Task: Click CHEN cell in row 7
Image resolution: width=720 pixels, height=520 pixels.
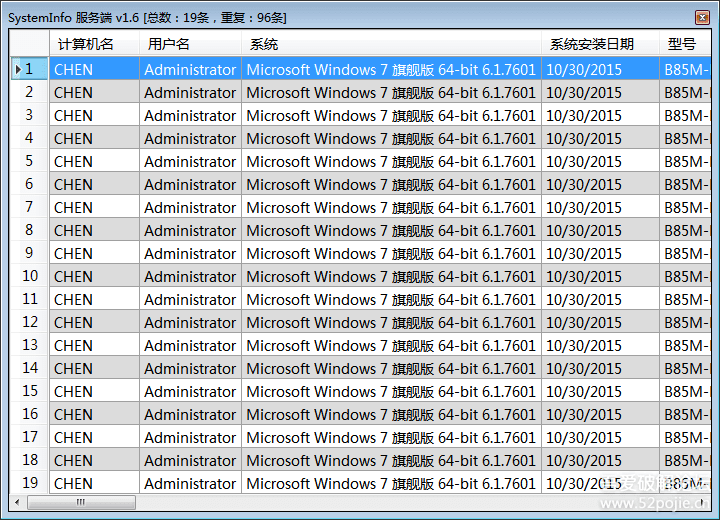Action: 94,207
